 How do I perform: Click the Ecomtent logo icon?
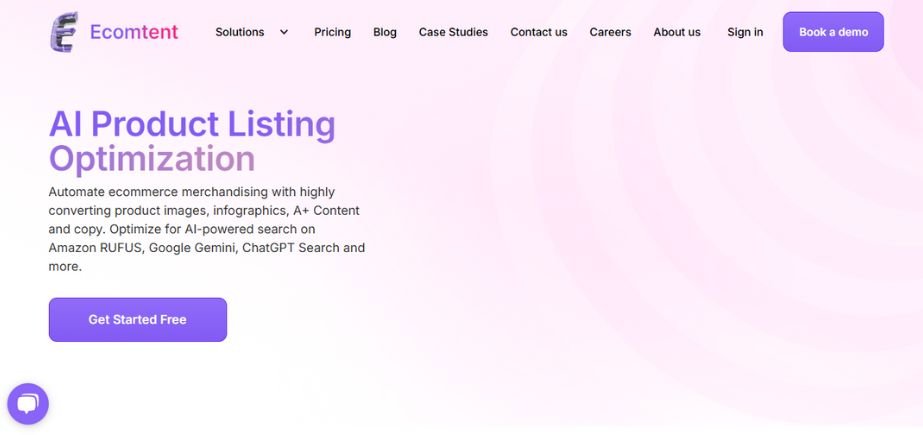tap(64, 32)
